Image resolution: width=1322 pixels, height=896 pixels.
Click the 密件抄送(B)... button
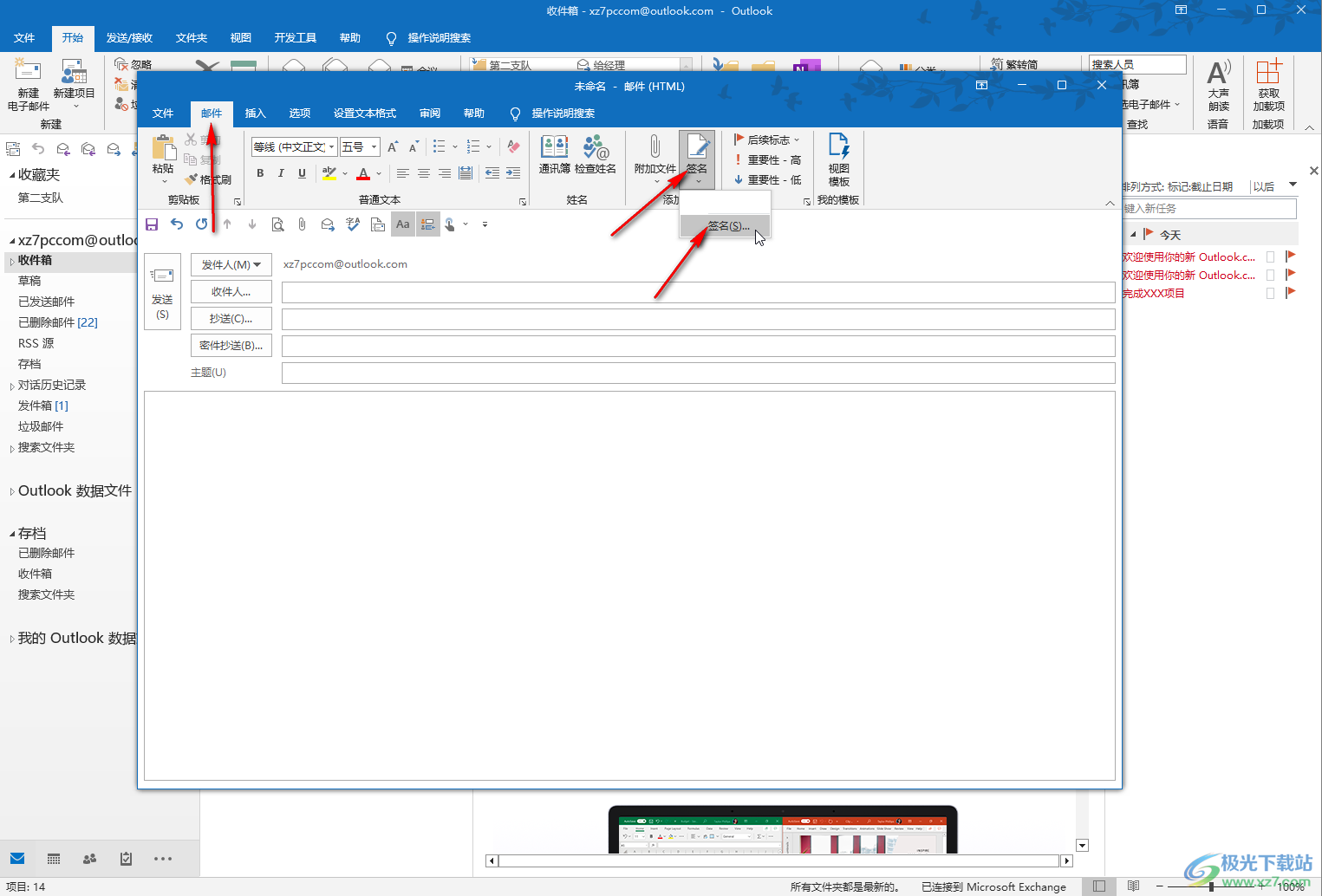(231, 346)
